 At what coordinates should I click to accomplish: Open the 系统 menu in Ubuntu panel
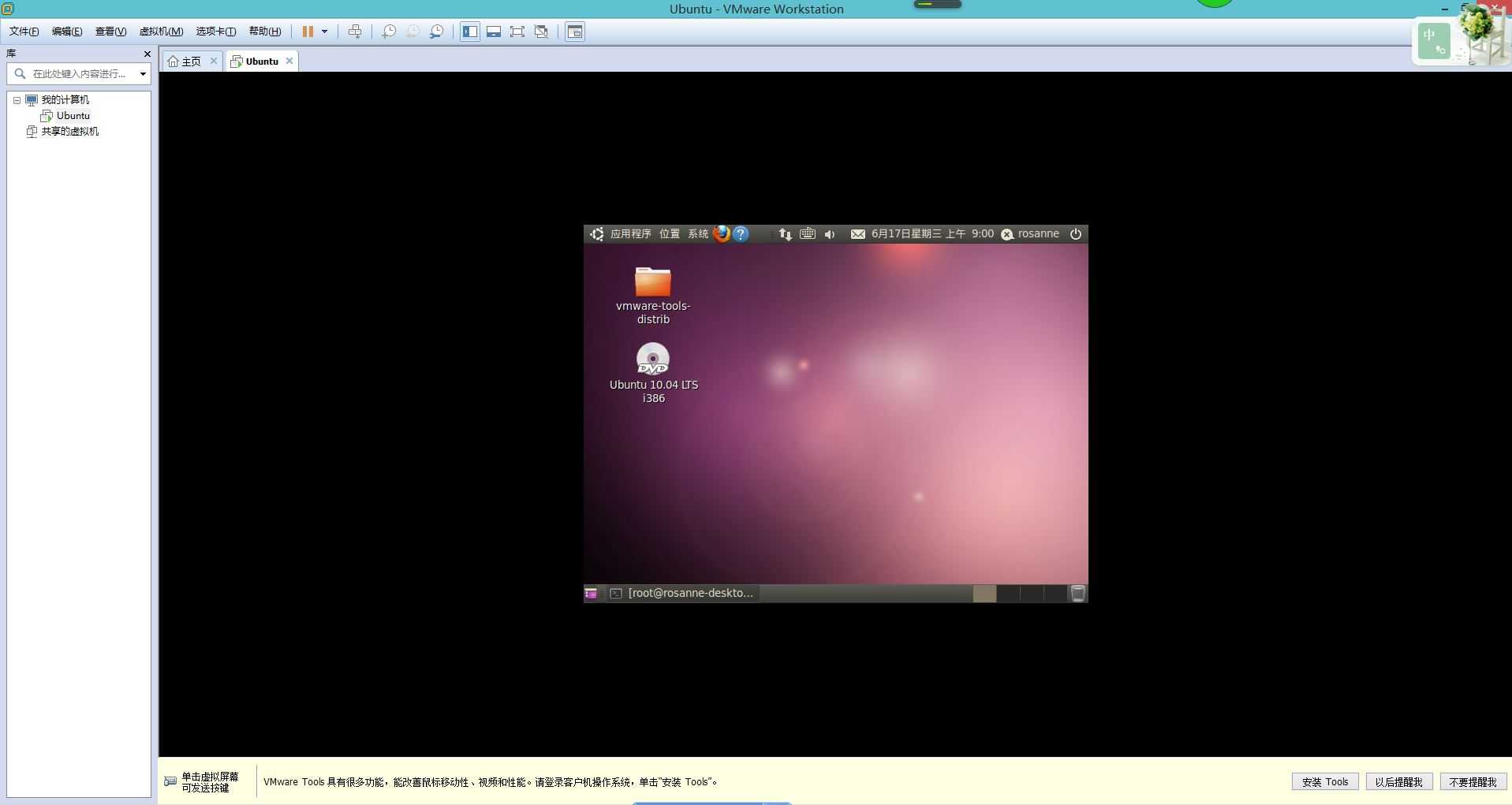click(698, 234)
